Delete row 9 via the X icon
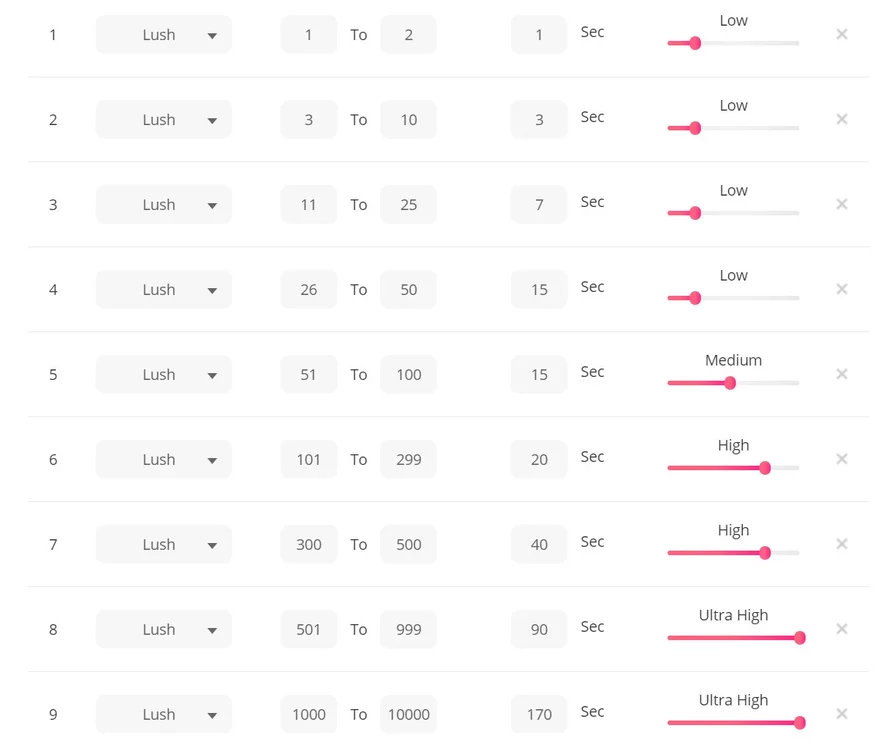 click(842, 714)
